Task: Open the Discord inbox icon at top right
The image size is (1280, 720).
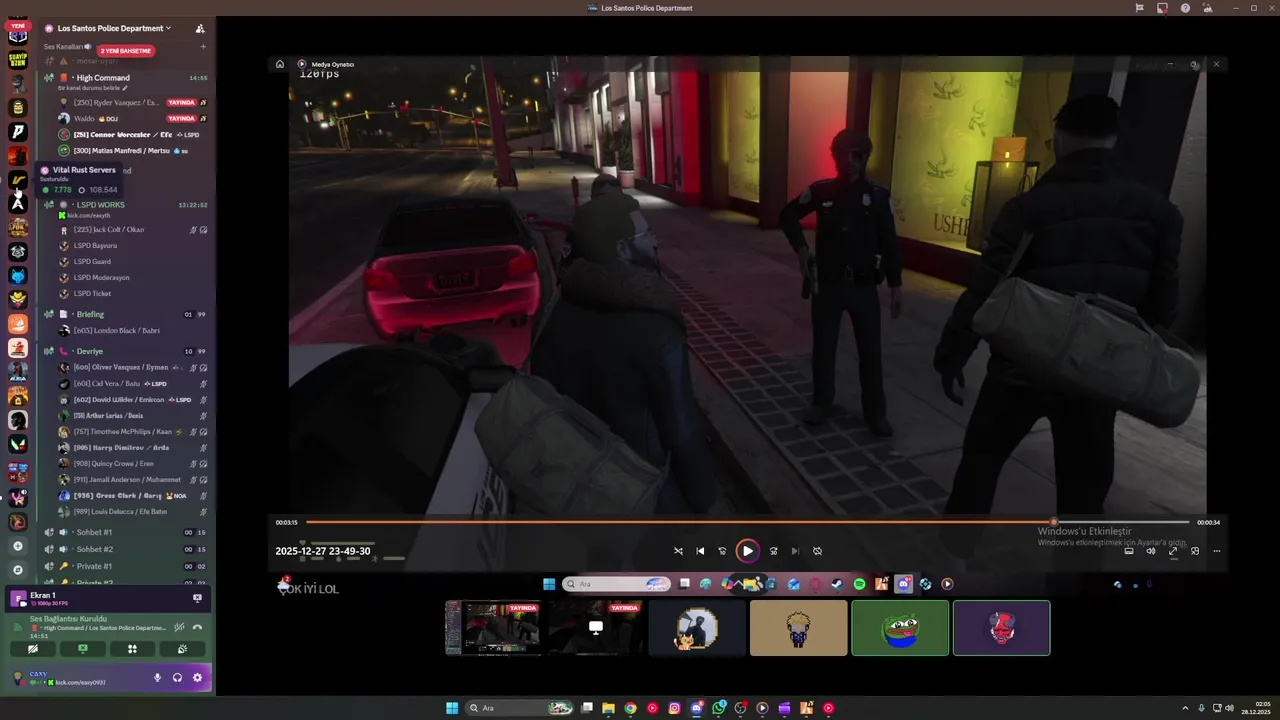Action: pos(1162,8)
